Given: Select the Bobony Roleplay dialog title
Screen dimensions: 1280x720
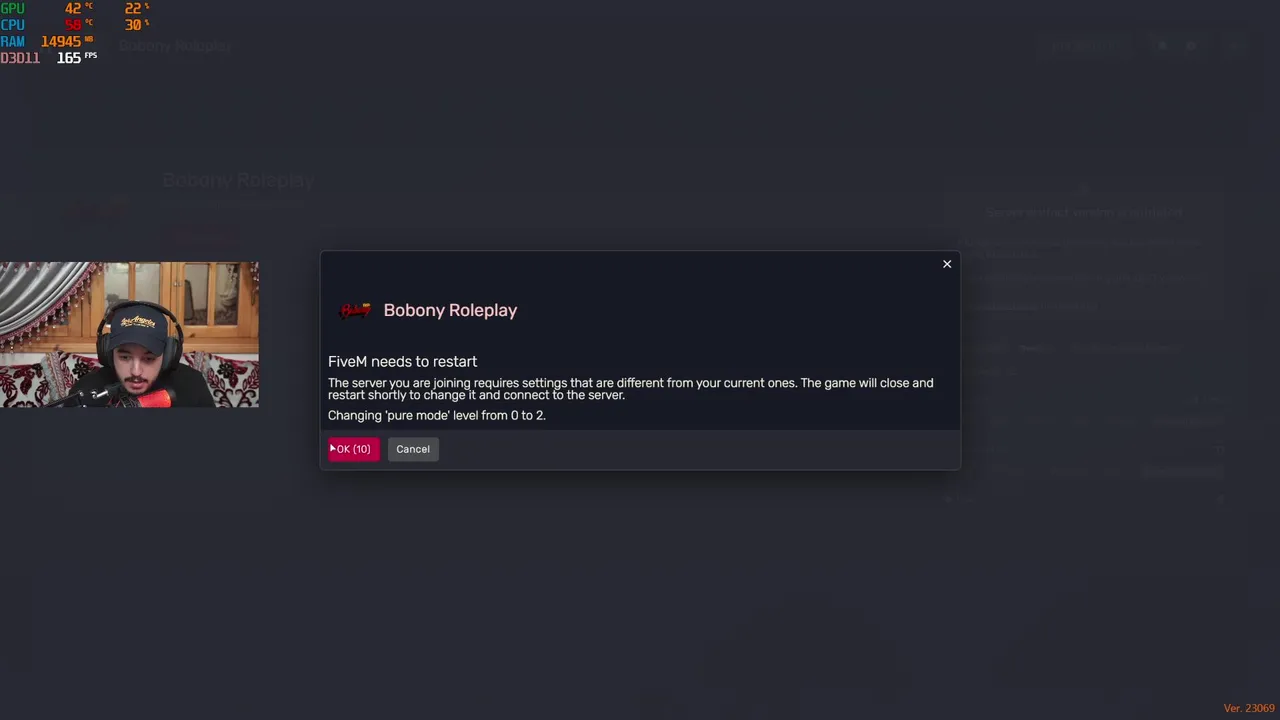Looking at the screenshot, I should point(450,310).
